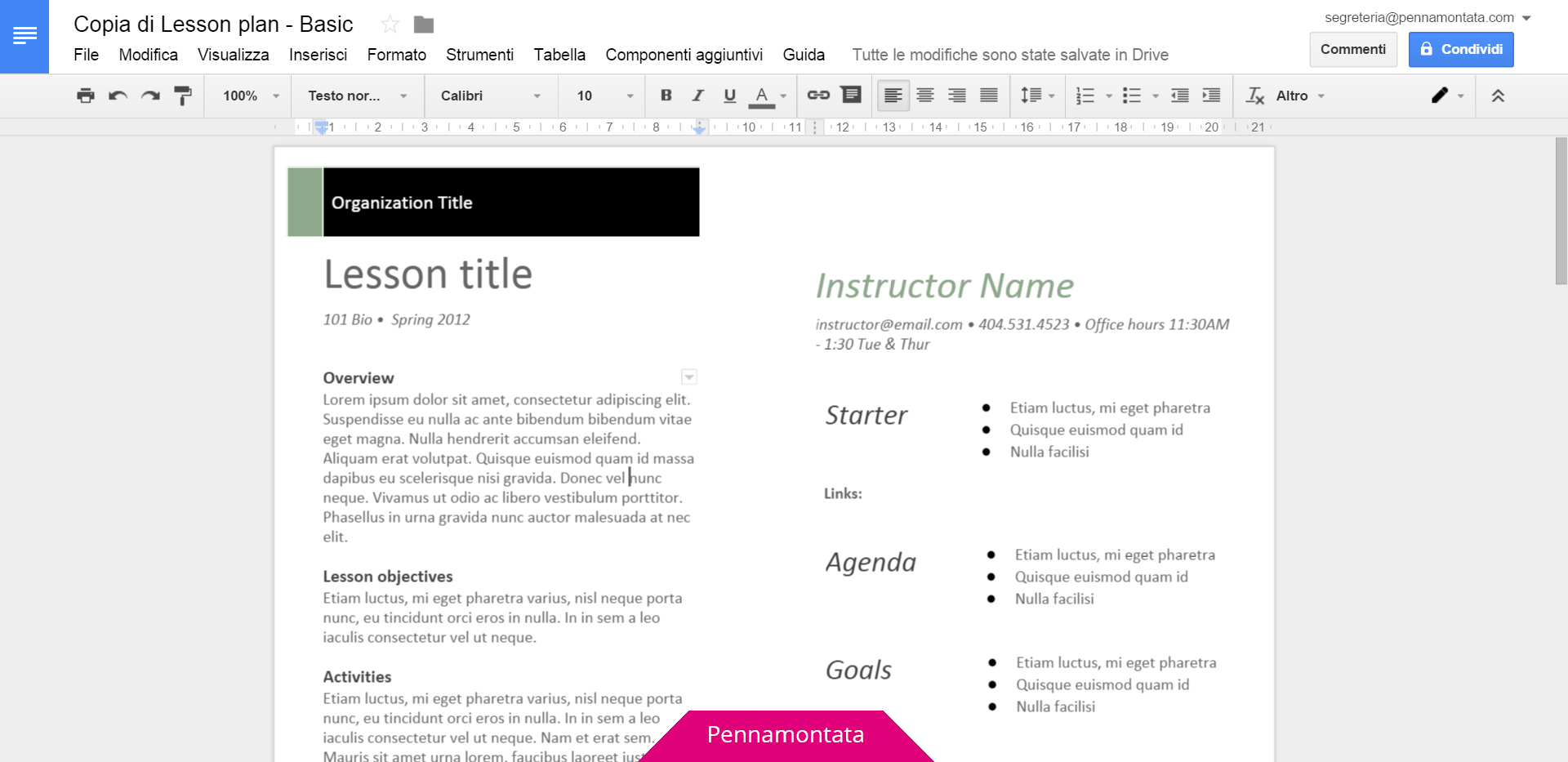The height and width of the screenshot is (762, 1568).
Task: Toggle italic formatting
Action: 697,96
